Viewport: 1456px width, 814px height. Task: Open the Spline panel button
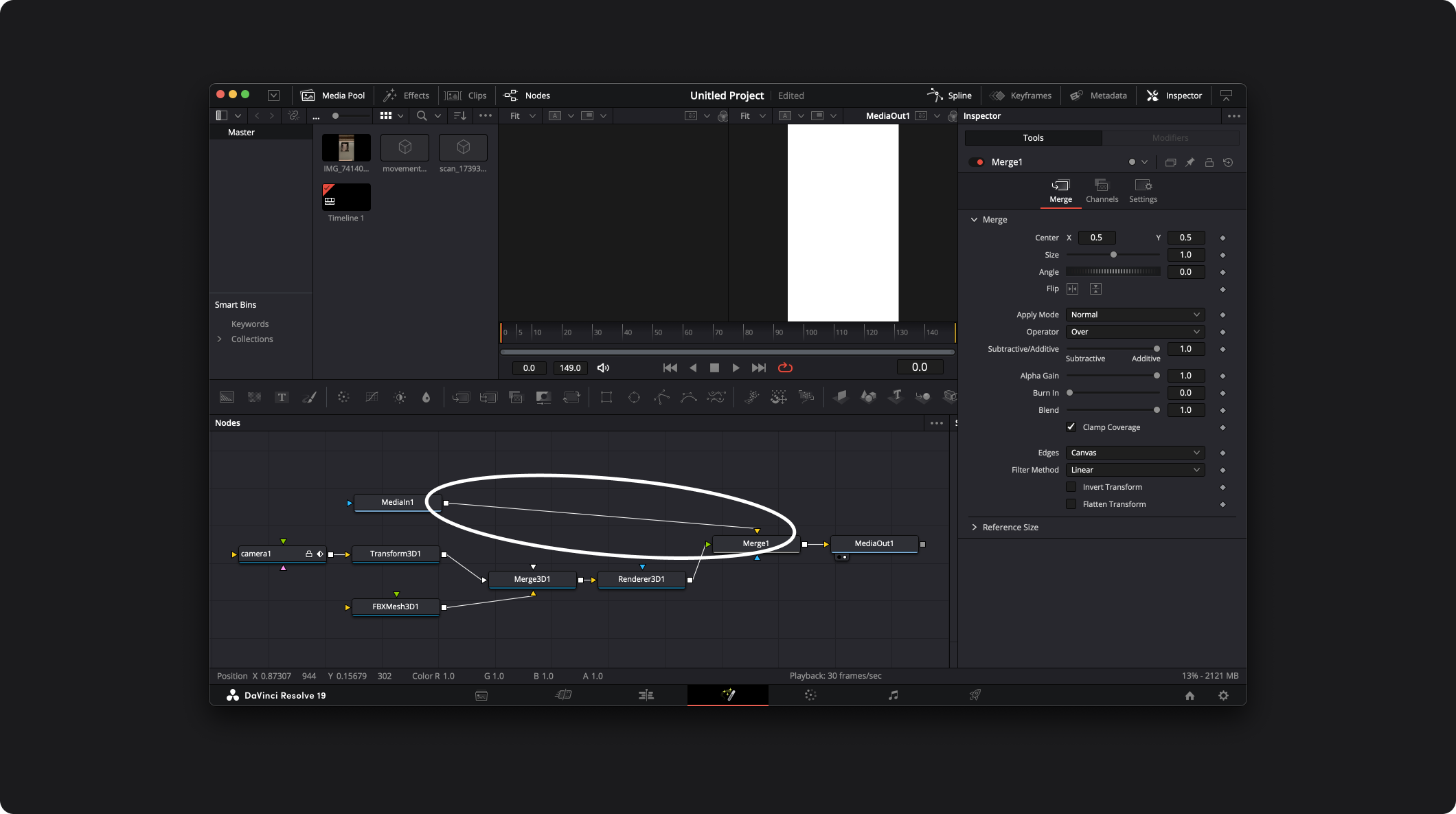tap(950, 95)
